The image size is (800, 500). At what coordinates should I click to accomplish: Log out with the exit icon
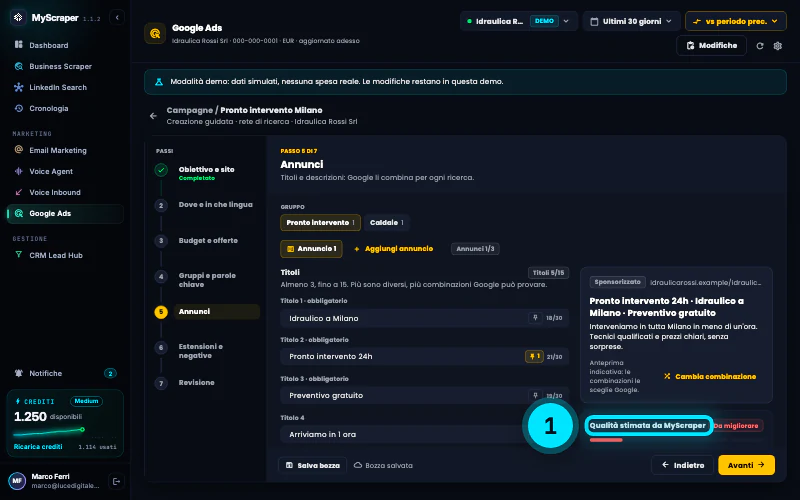116,481
